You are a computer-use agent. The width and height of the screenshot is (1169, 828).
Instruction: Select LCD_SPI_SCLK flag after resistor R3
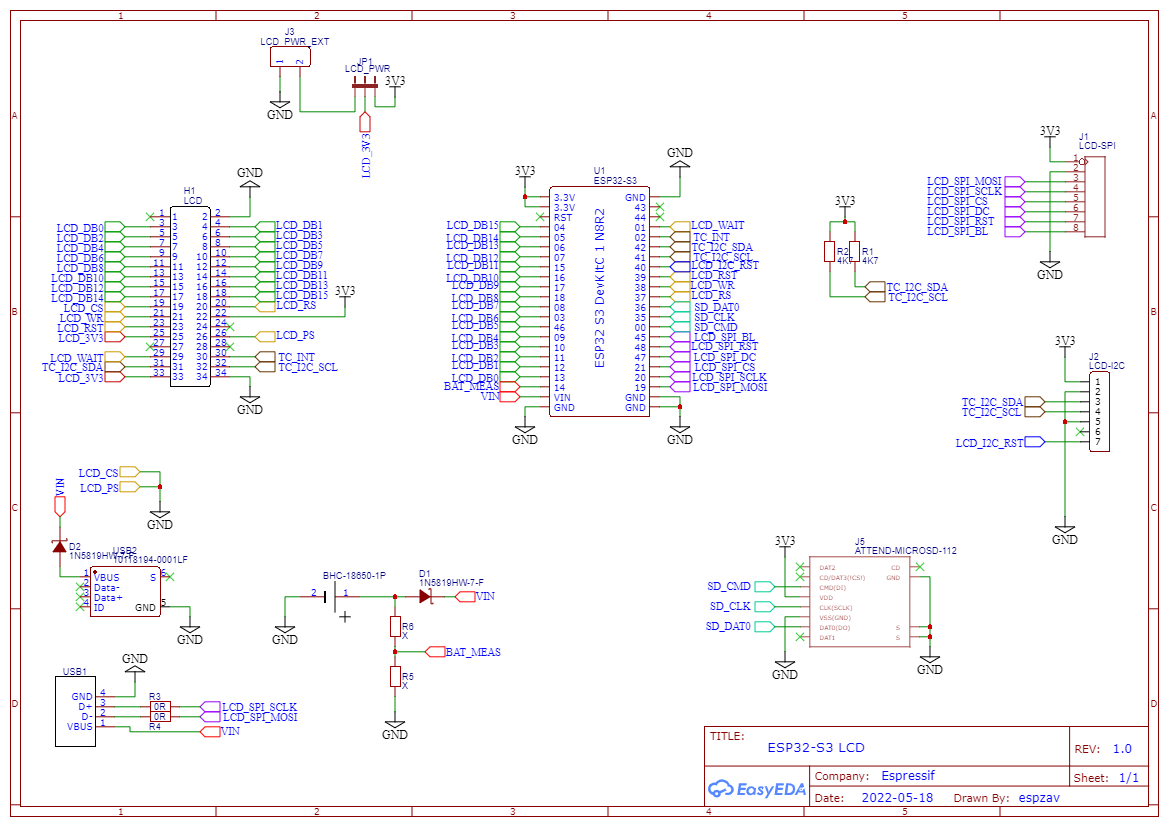[248, 707]
